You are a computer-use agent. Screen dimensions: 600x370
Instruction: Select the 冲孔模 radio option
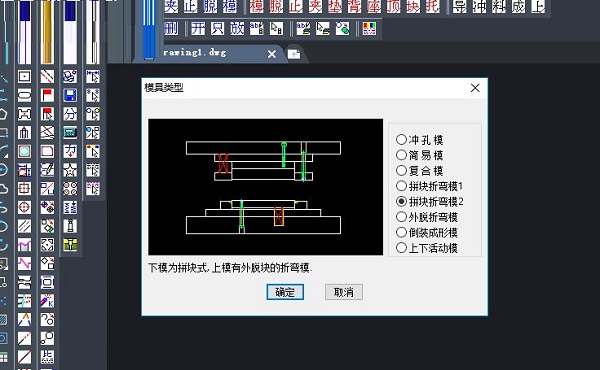point(419,140)
